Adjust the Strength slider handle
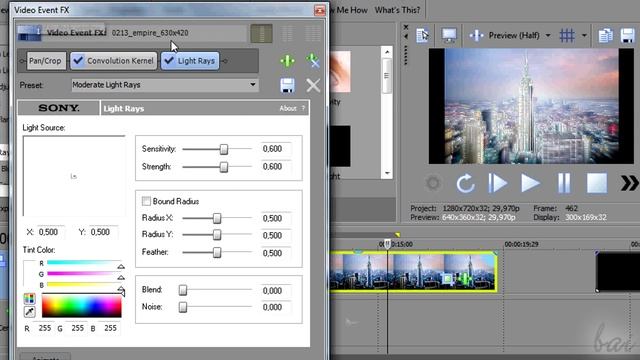Viewport: 640px width, 360px height. click(x=224, y=167)
